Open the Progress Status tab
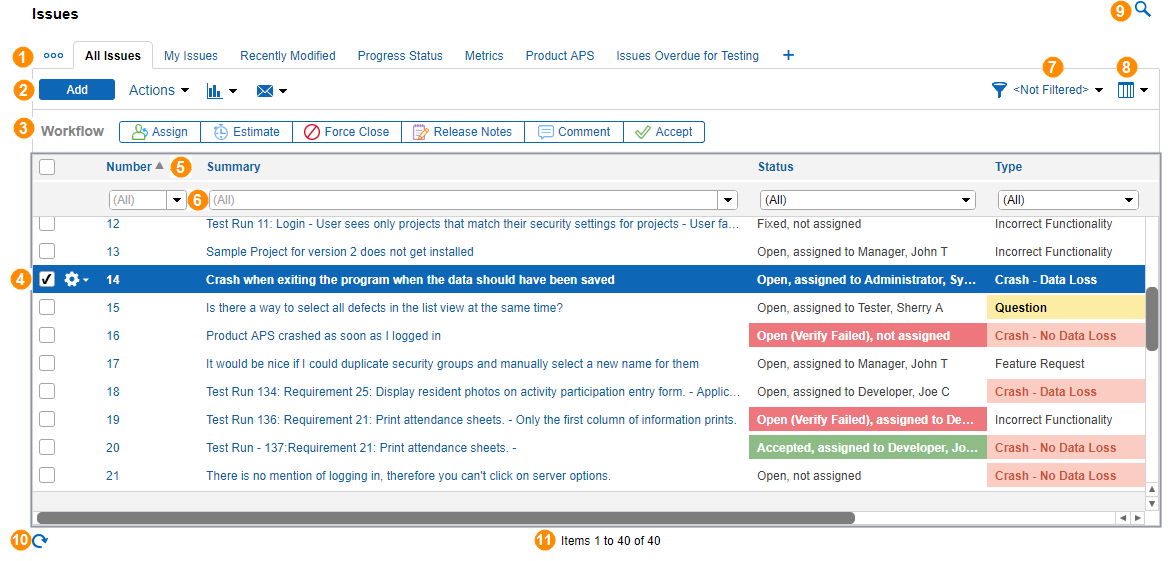Image resolution: width=1171 pixels, height=561 pixels. [x=400, y=56]
